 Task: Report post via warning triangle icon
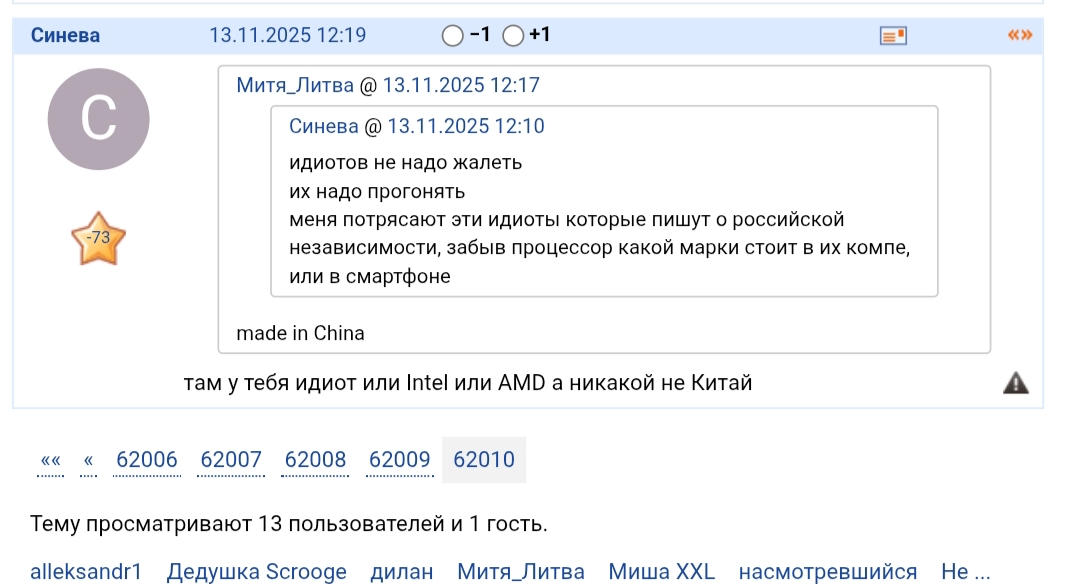click(x=1016, y=383)
